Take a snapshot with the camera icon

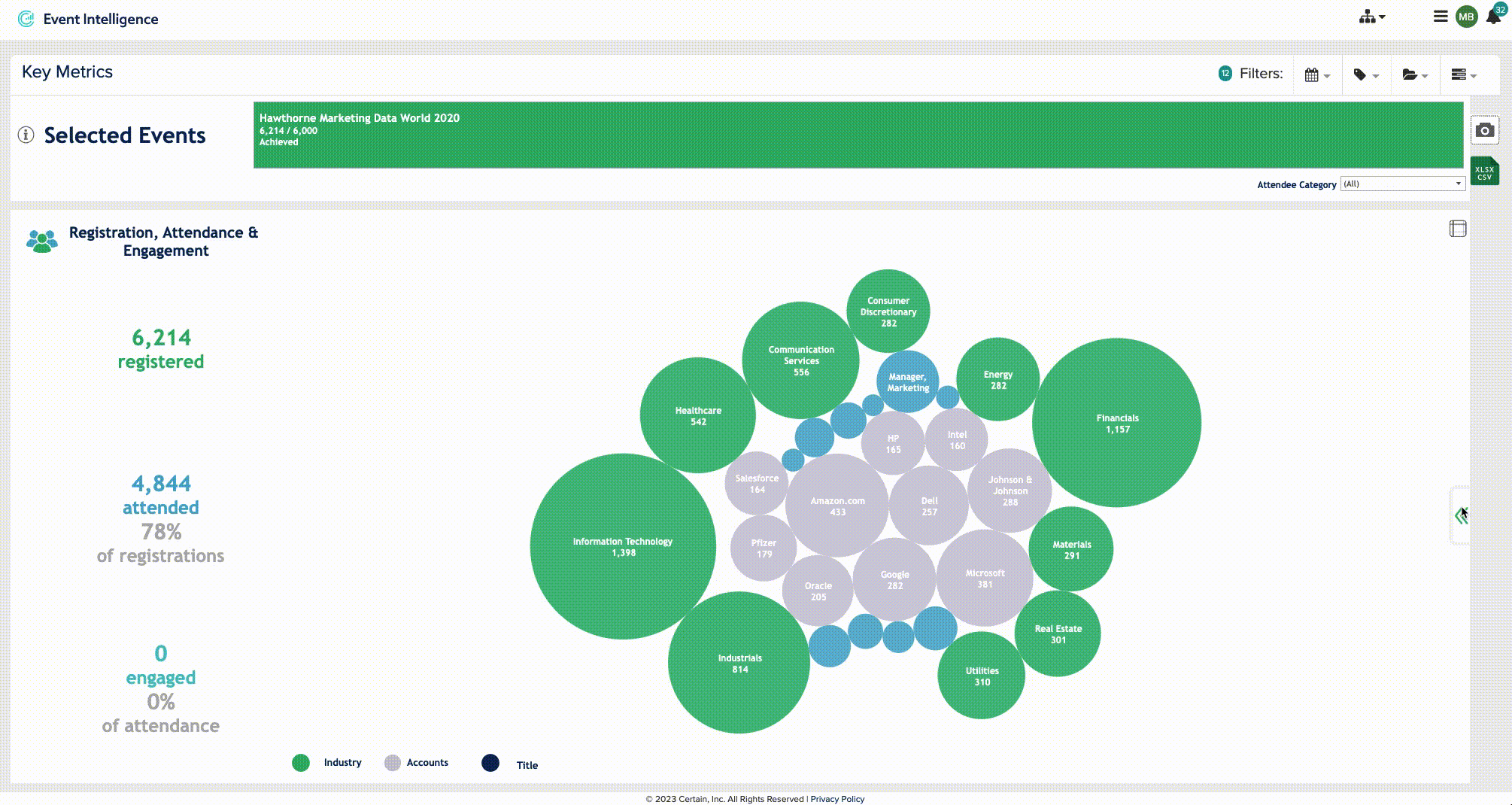pyautogui.click(x=1484, y=130)
